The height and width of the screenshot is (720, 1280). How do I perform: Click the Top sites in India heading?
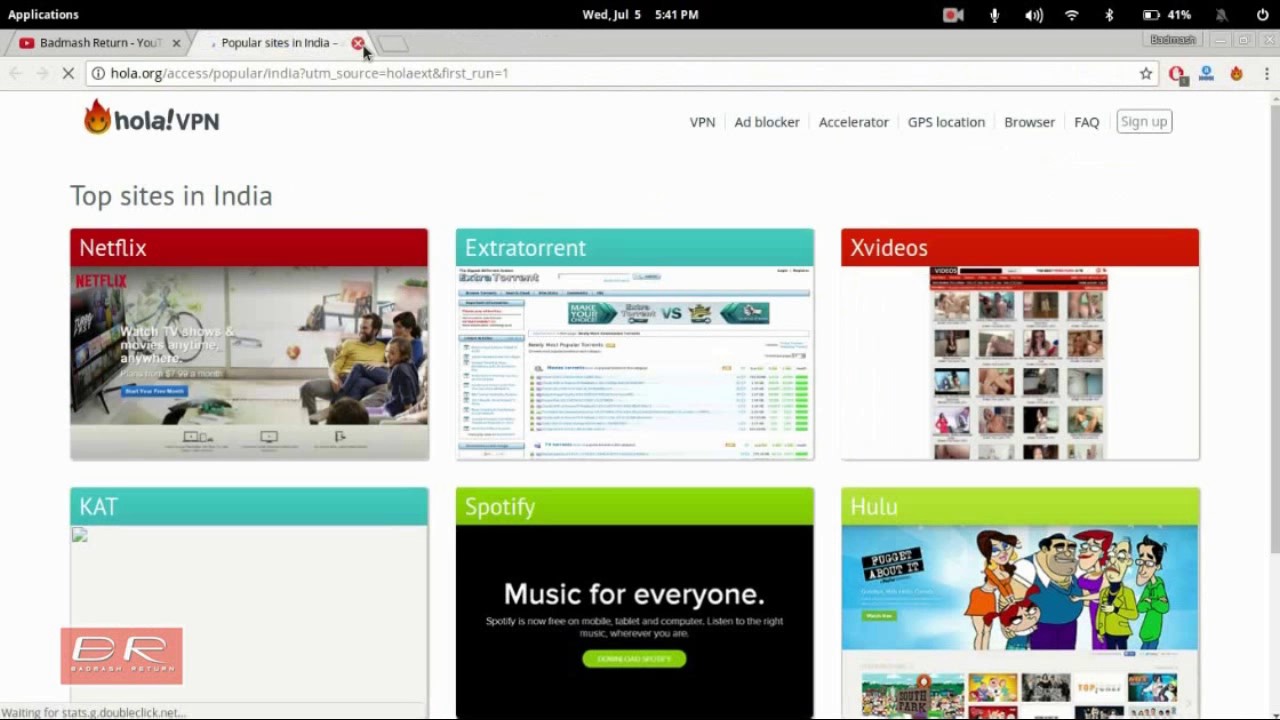pyautogui.click(x=171, y=195)
